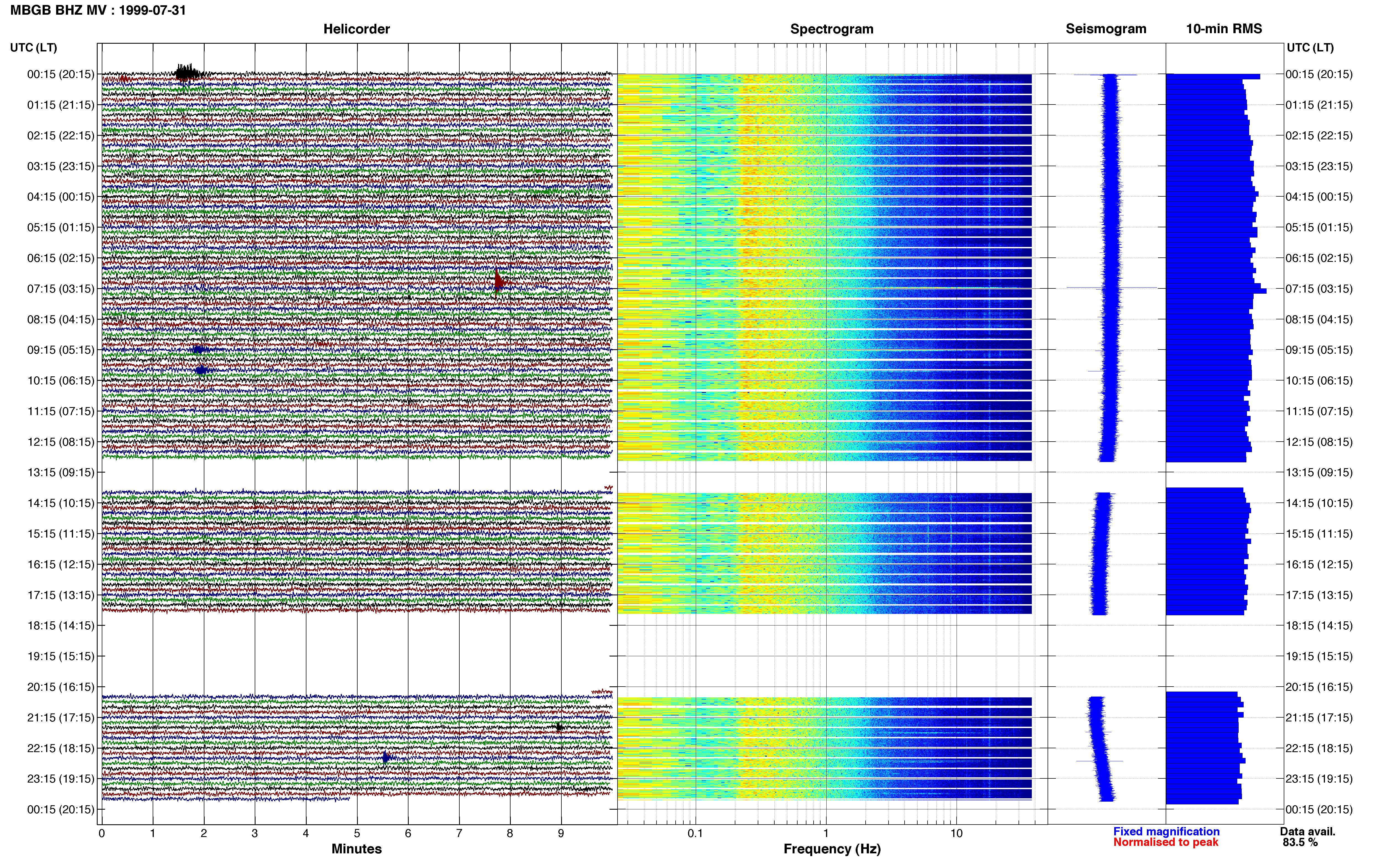Click RMS-side time label '16:15 (12:15)'

(1319, 564)
